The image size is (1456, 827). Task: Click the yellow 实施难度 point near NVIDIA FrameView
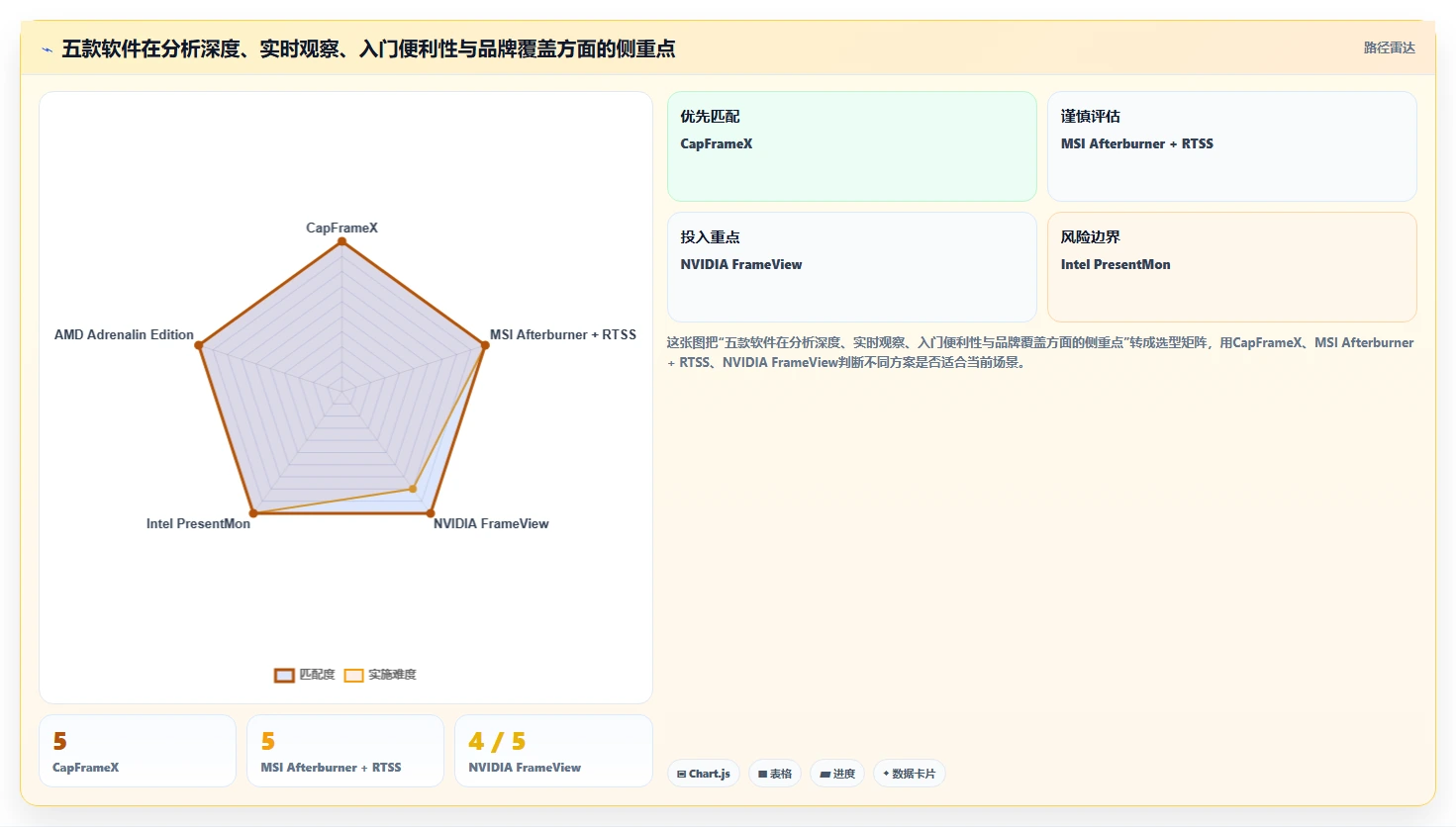tap(413, 489)
